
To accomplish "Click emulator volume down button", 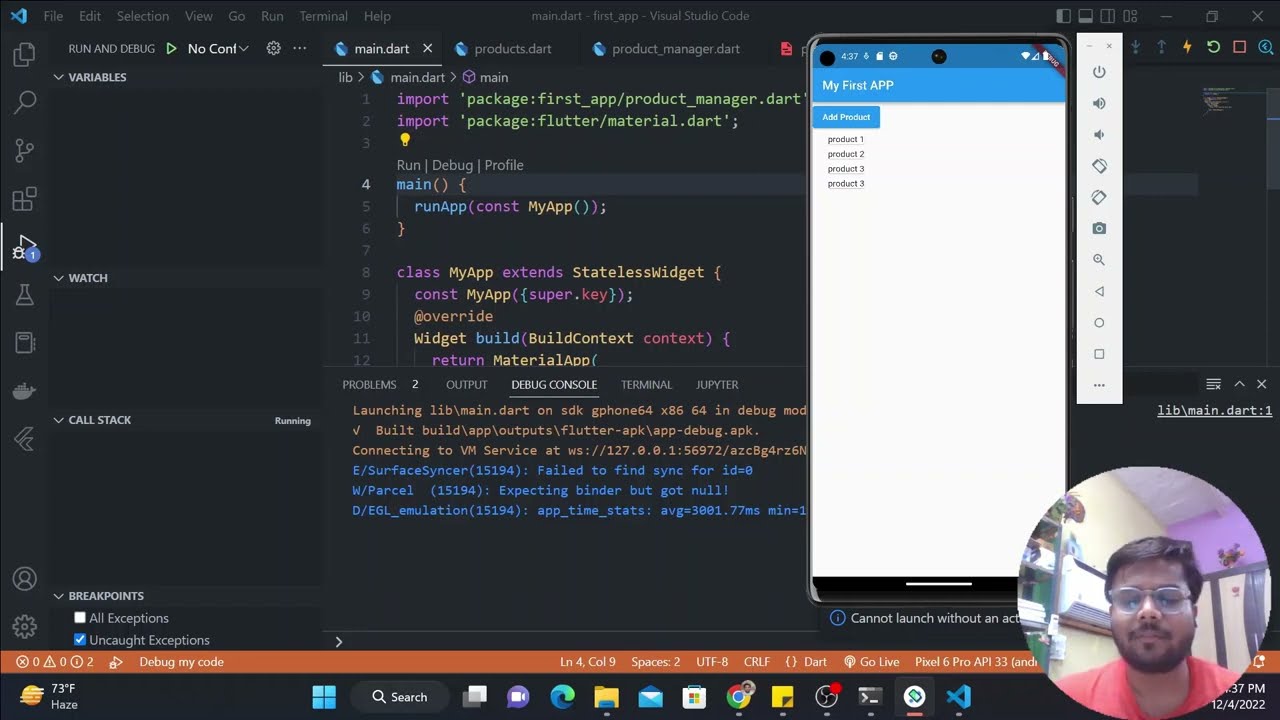I will 1099,134.
